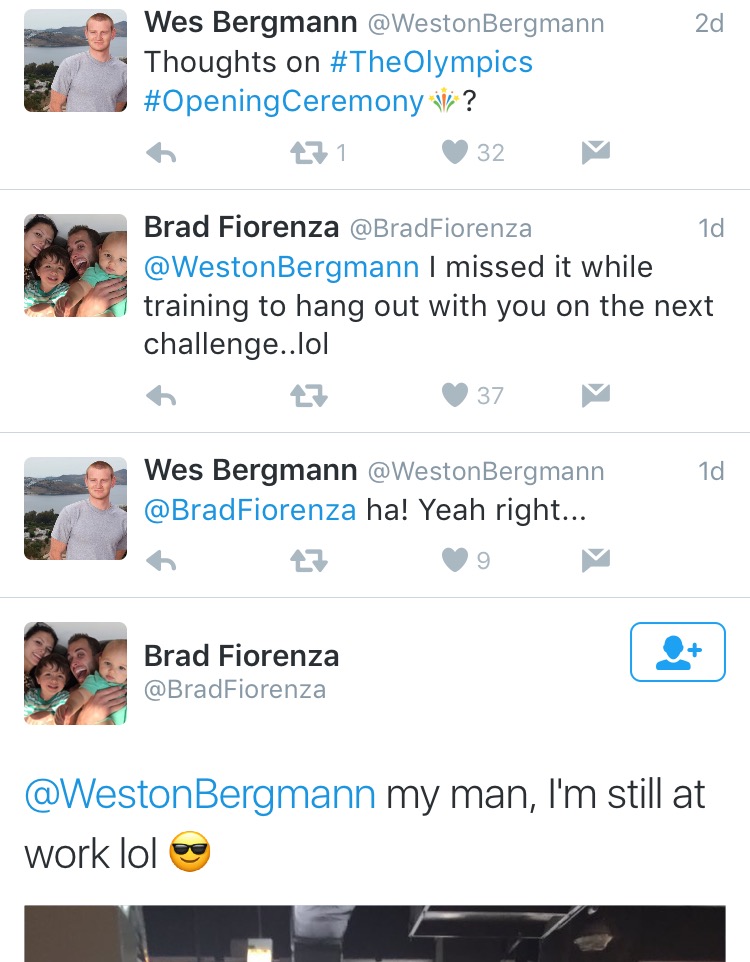Retweet the Olympics Opening Ceremony tweet
Viewport: 750px width, 962px height.
(x=309, y=153)
